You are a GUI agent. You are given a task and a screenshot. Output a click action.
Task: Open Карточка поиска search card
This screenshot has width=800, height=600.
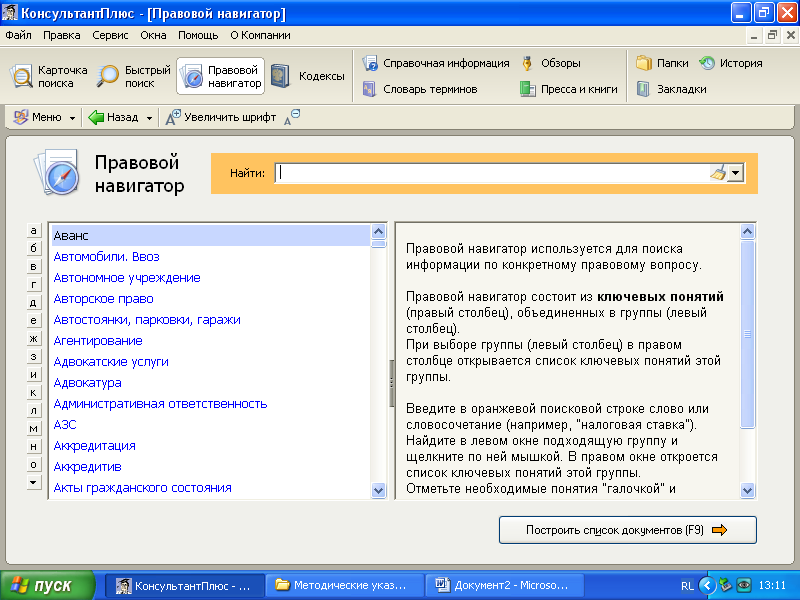49,77
